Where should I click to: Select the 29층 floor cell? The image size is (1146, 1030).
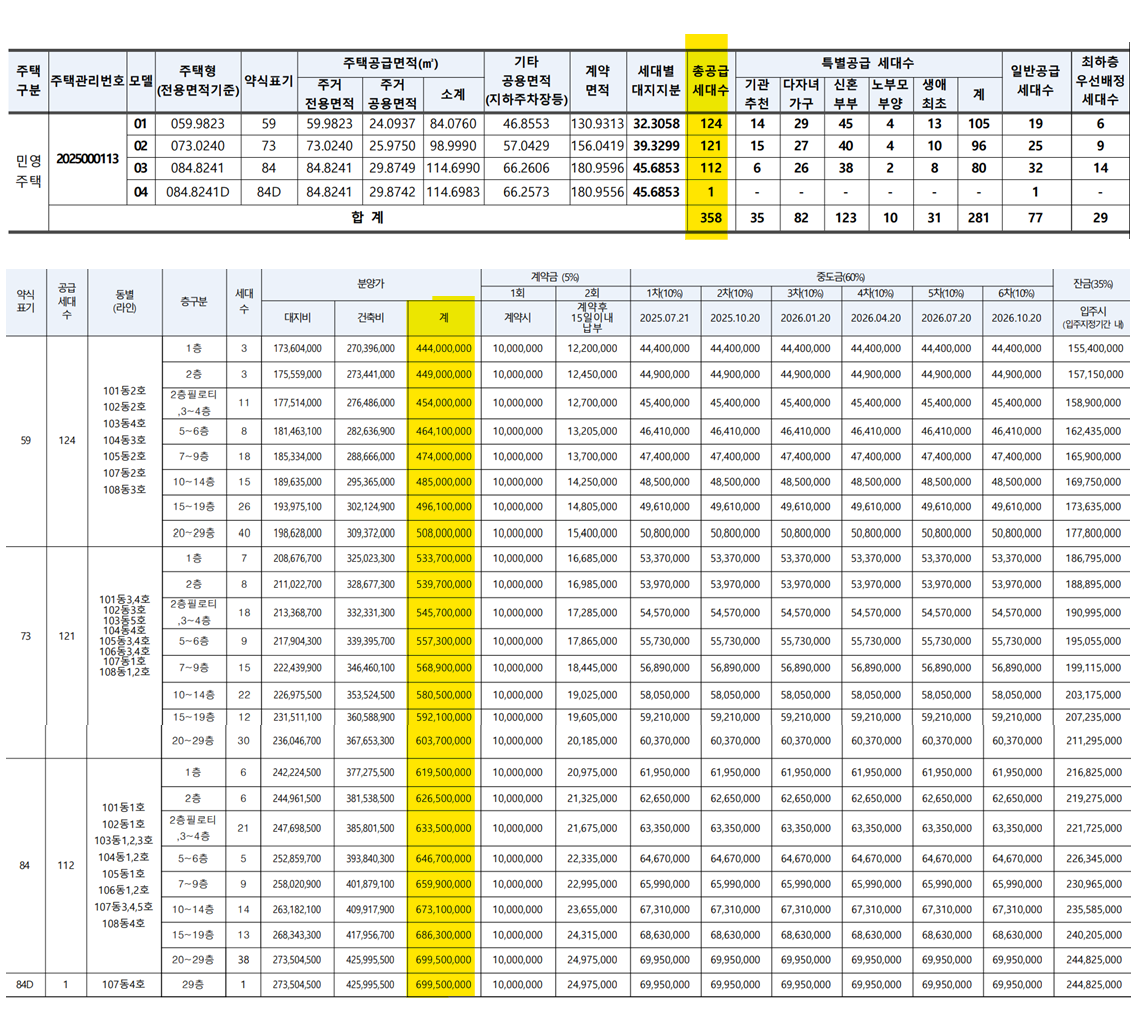(x=193, y=985)
